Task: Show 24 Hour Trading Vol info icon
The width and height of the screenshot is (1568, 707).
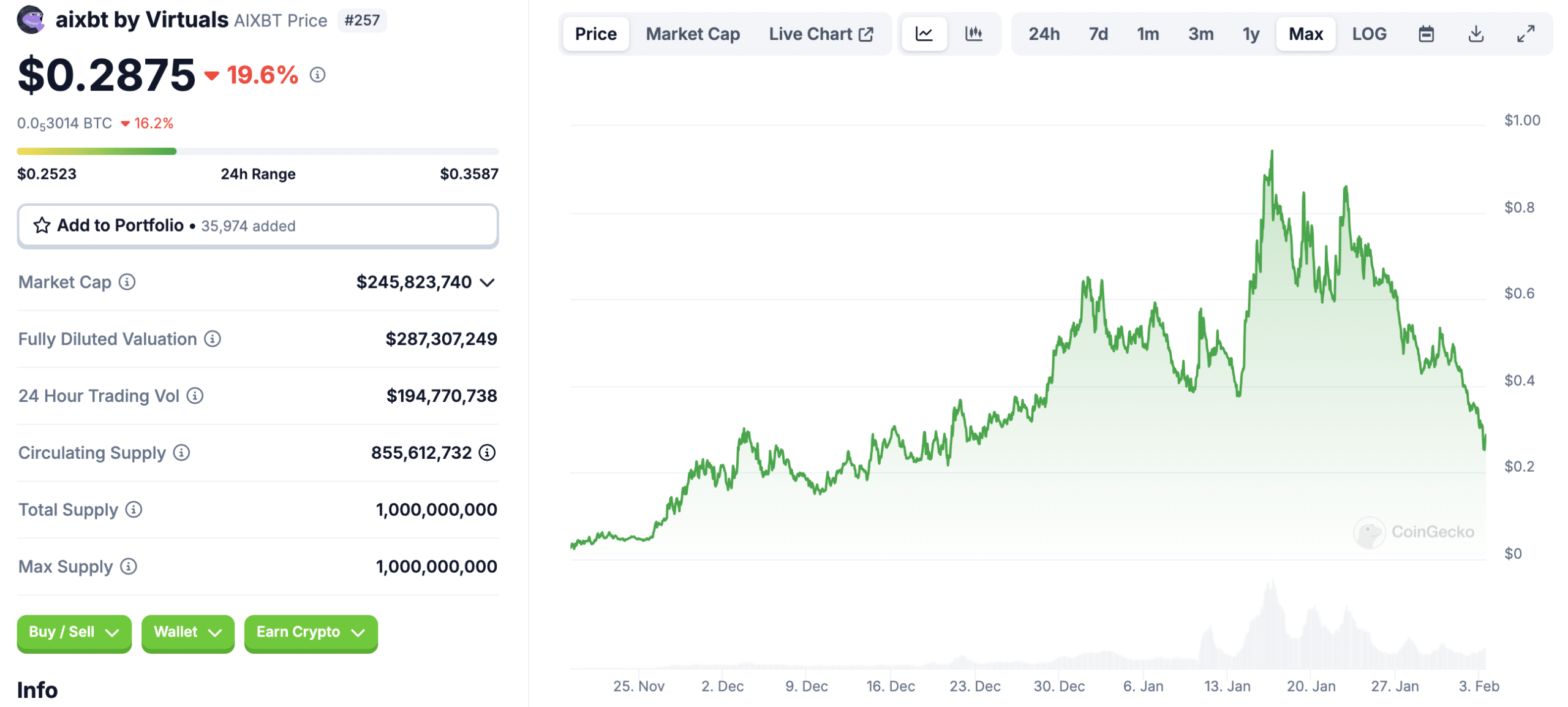Action: (x=195, y=396)
